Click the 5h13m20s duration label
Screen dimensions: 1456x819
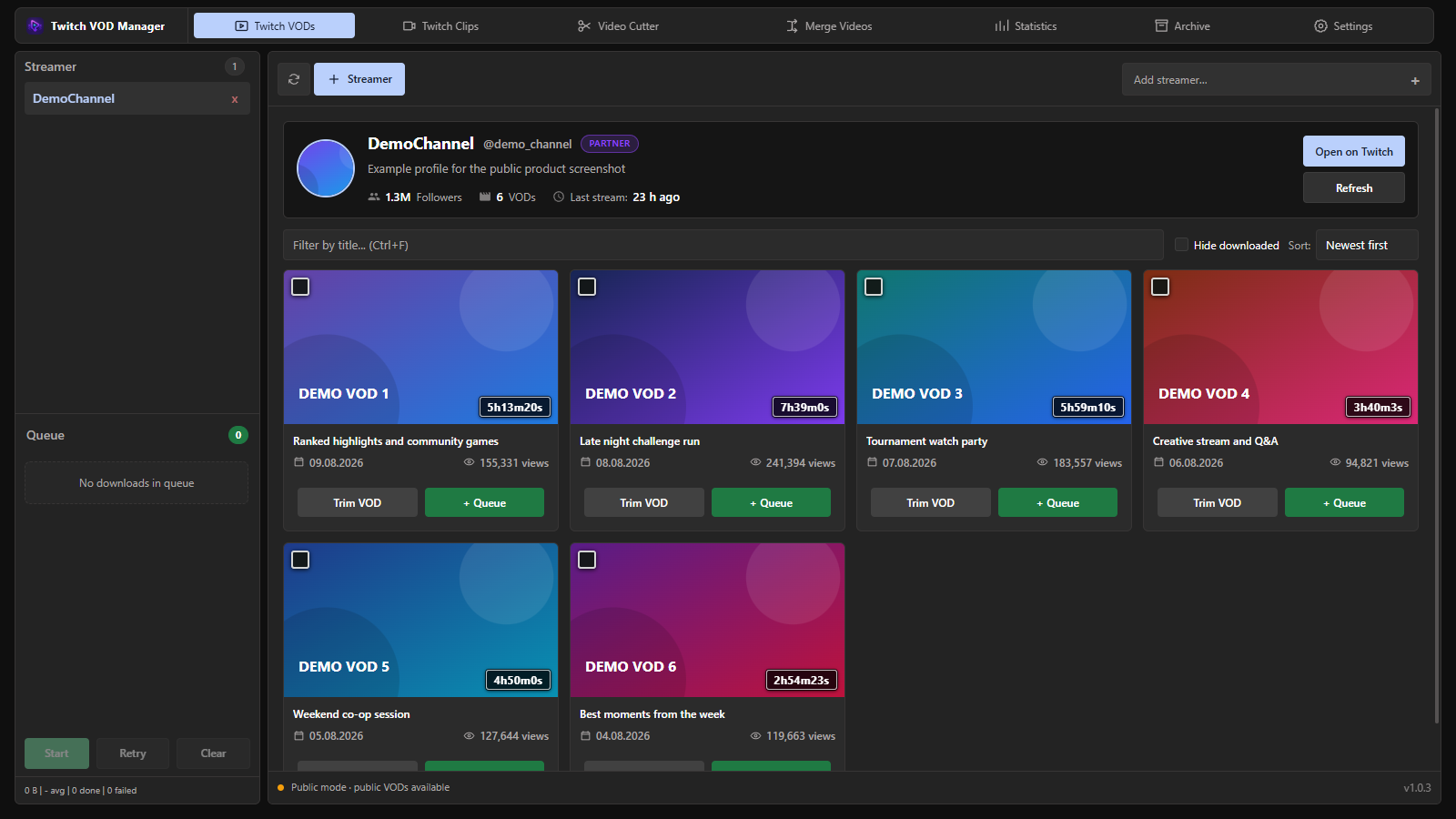pos(515,407)
